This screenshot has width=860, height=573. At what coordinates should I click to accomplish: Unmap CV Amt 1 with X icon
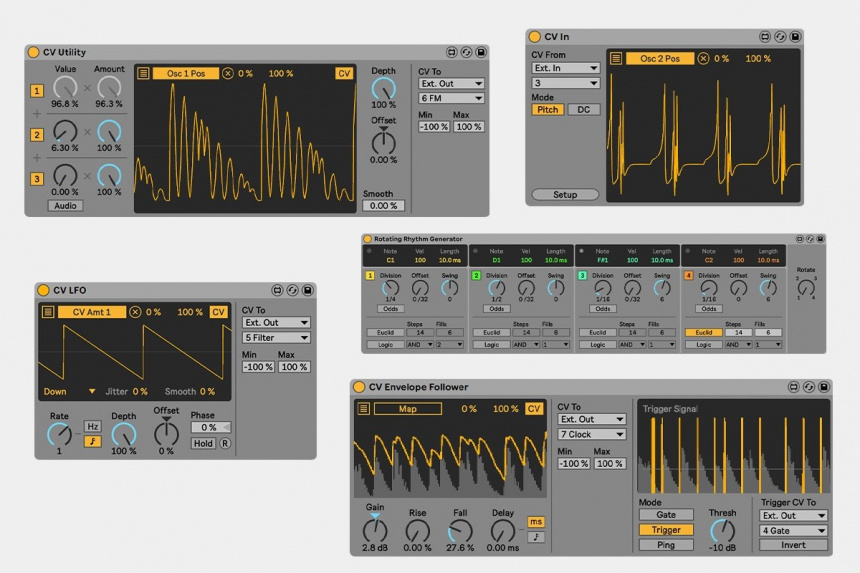[x=135, y=312]
